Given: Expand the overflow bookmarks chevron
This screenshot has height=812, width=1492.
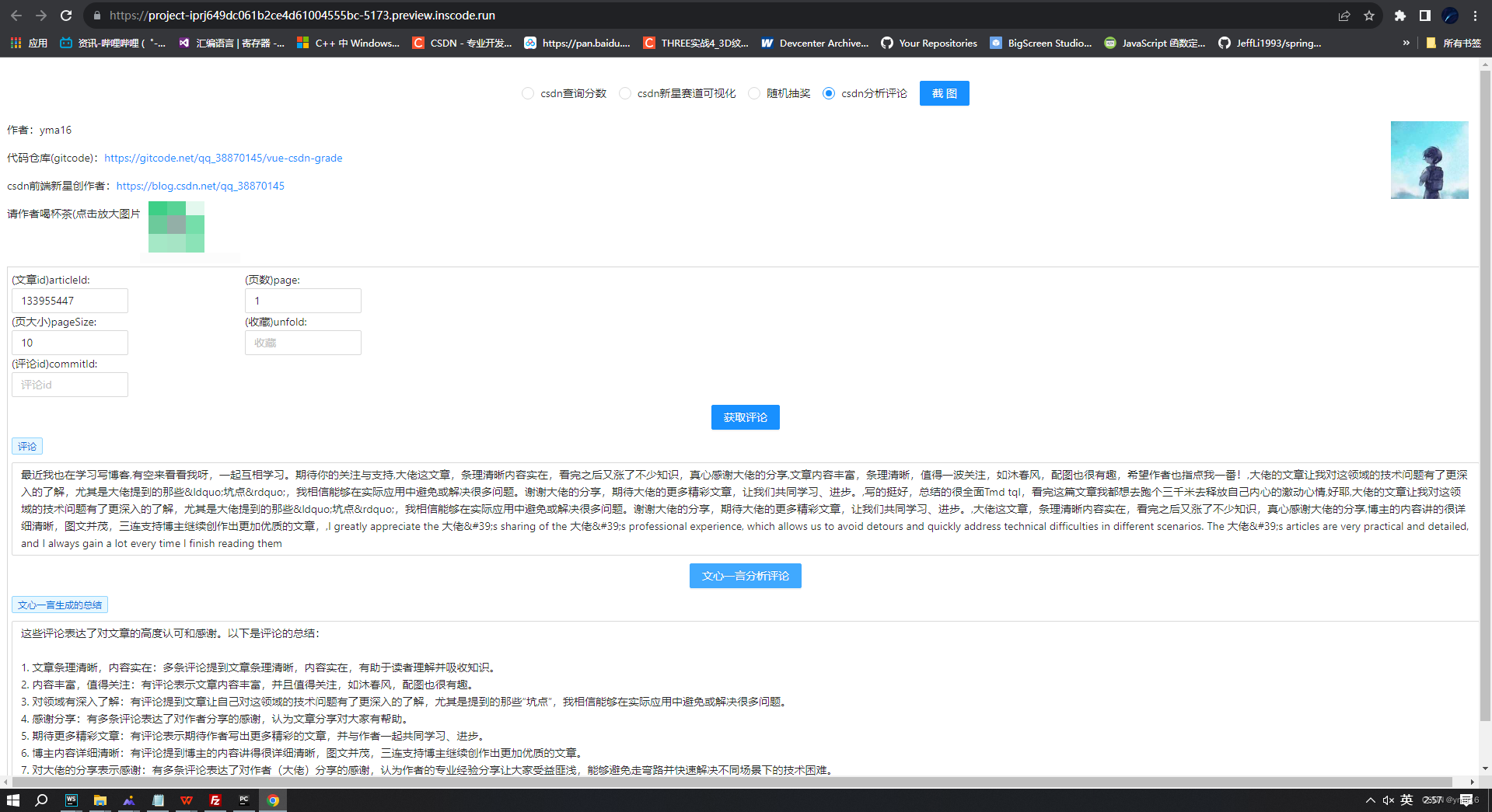Looking at the screenshot, I should click(1406, 43).
